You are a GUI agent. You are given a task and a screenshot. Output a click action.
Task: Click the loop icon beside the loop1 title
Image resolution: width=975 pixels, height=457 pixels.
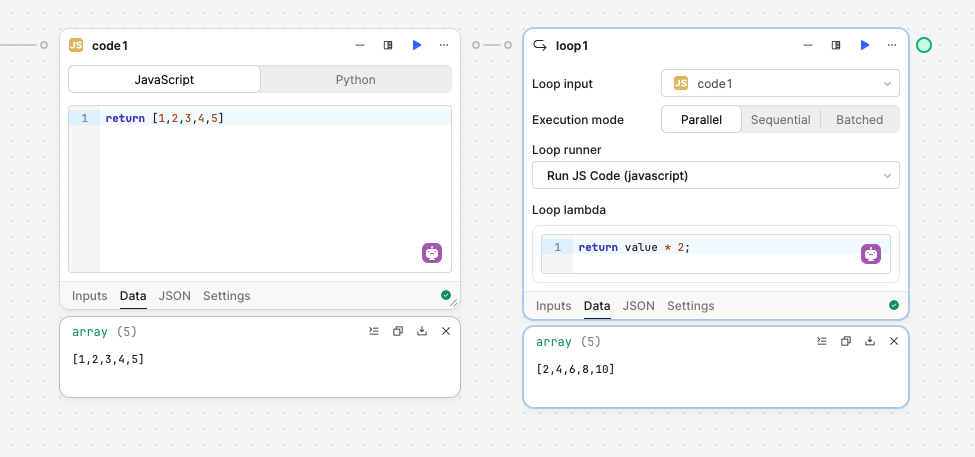coord(540,45)
